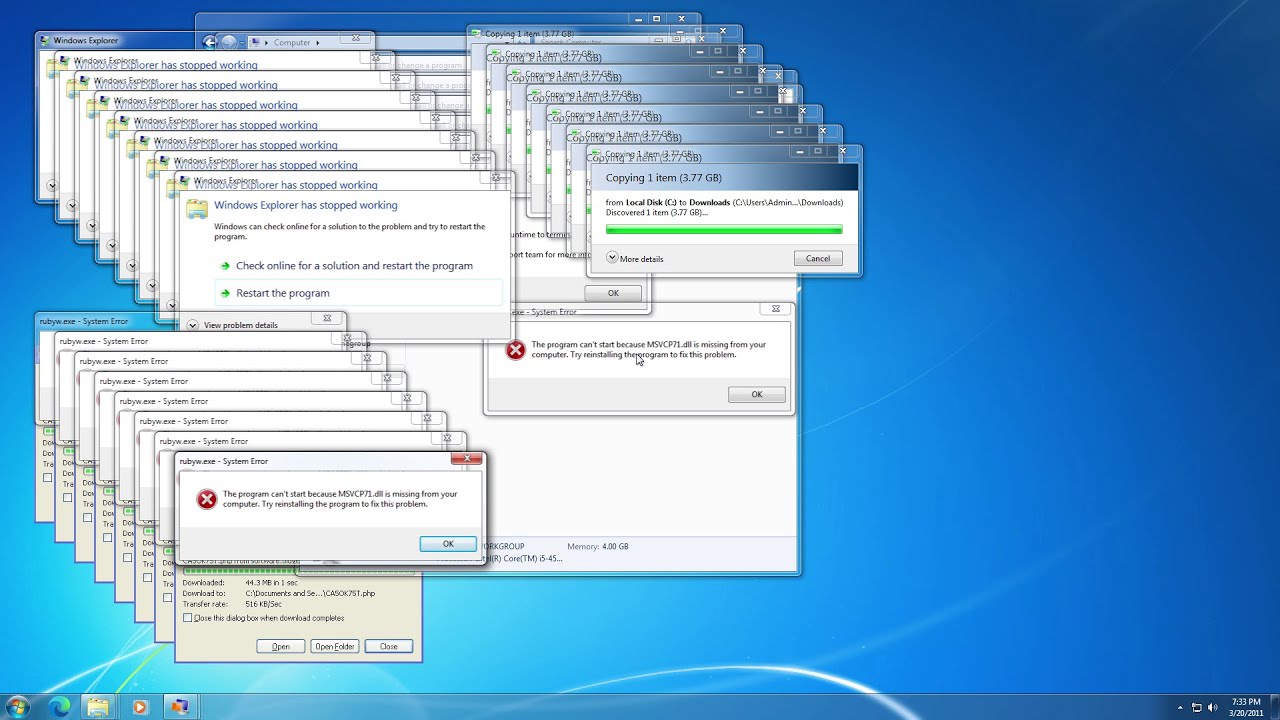Screen dimensions: 1280x720
Task: Click the network icon in the system tray
Action: click(1197, 708)
